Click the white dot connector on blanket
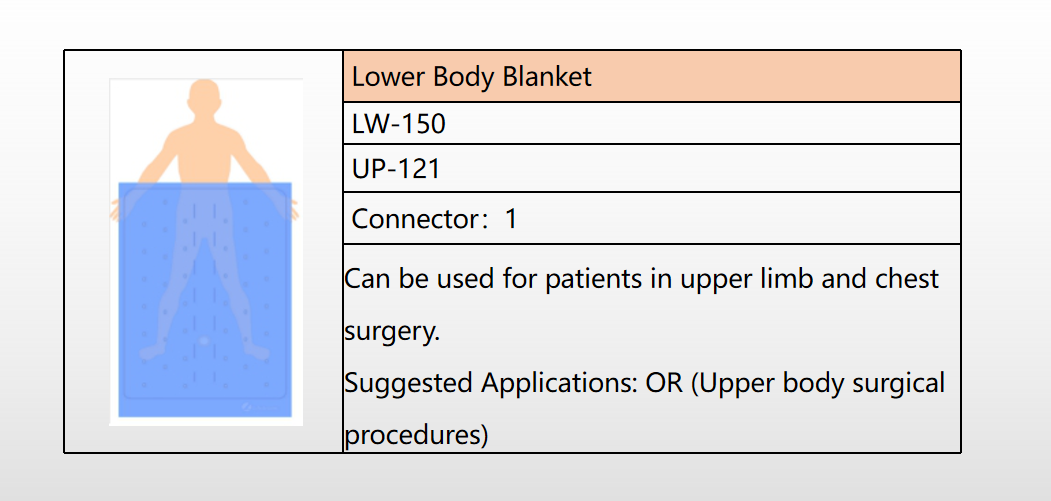Viewport: 1051px width, 501px height. coord(204,341)
